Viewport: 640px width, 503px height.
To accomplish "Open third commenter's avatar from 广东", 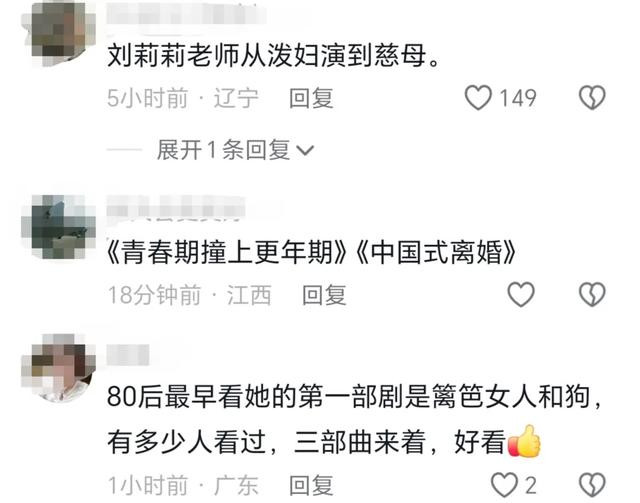I will coord(58,367).
